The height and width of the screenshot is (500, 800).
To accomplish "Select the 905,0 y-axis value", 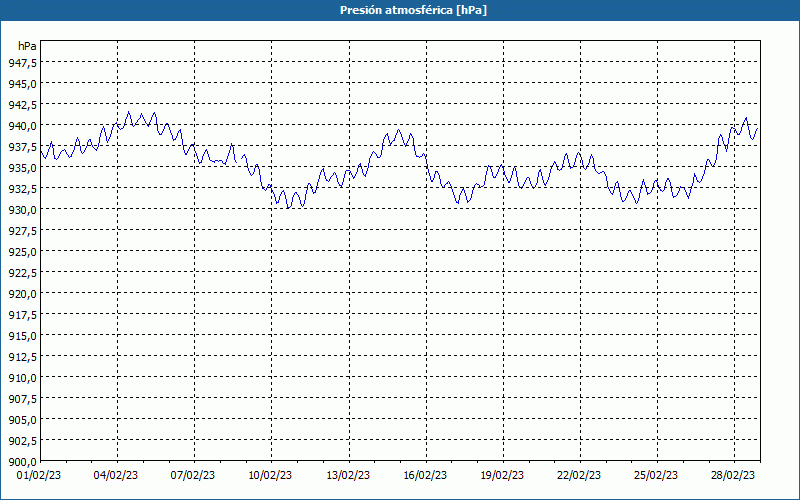I will click(22, 419).
